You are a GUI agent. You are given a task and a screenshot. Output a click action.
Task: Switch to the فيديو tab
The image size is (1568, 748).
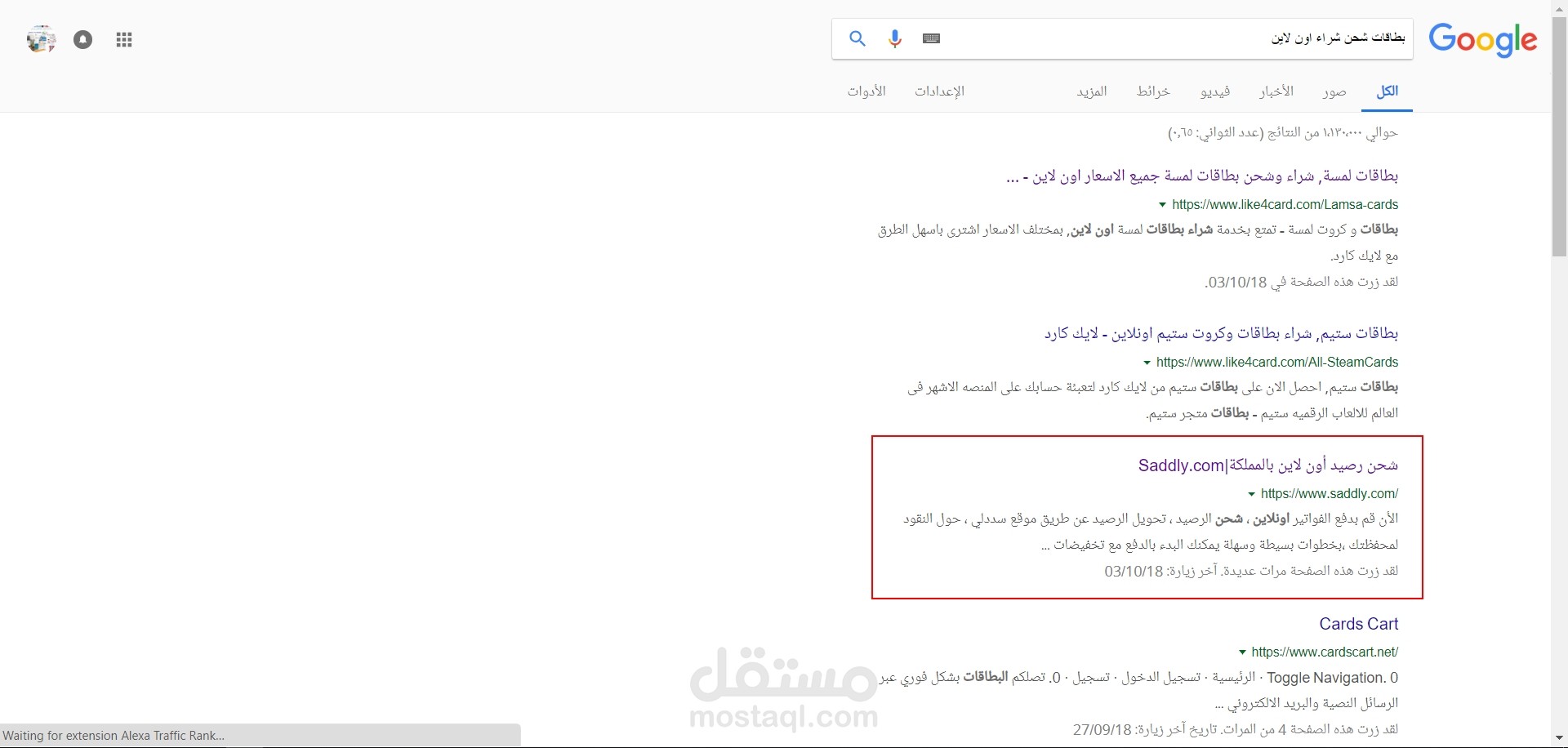click(x=1215, y=91)
